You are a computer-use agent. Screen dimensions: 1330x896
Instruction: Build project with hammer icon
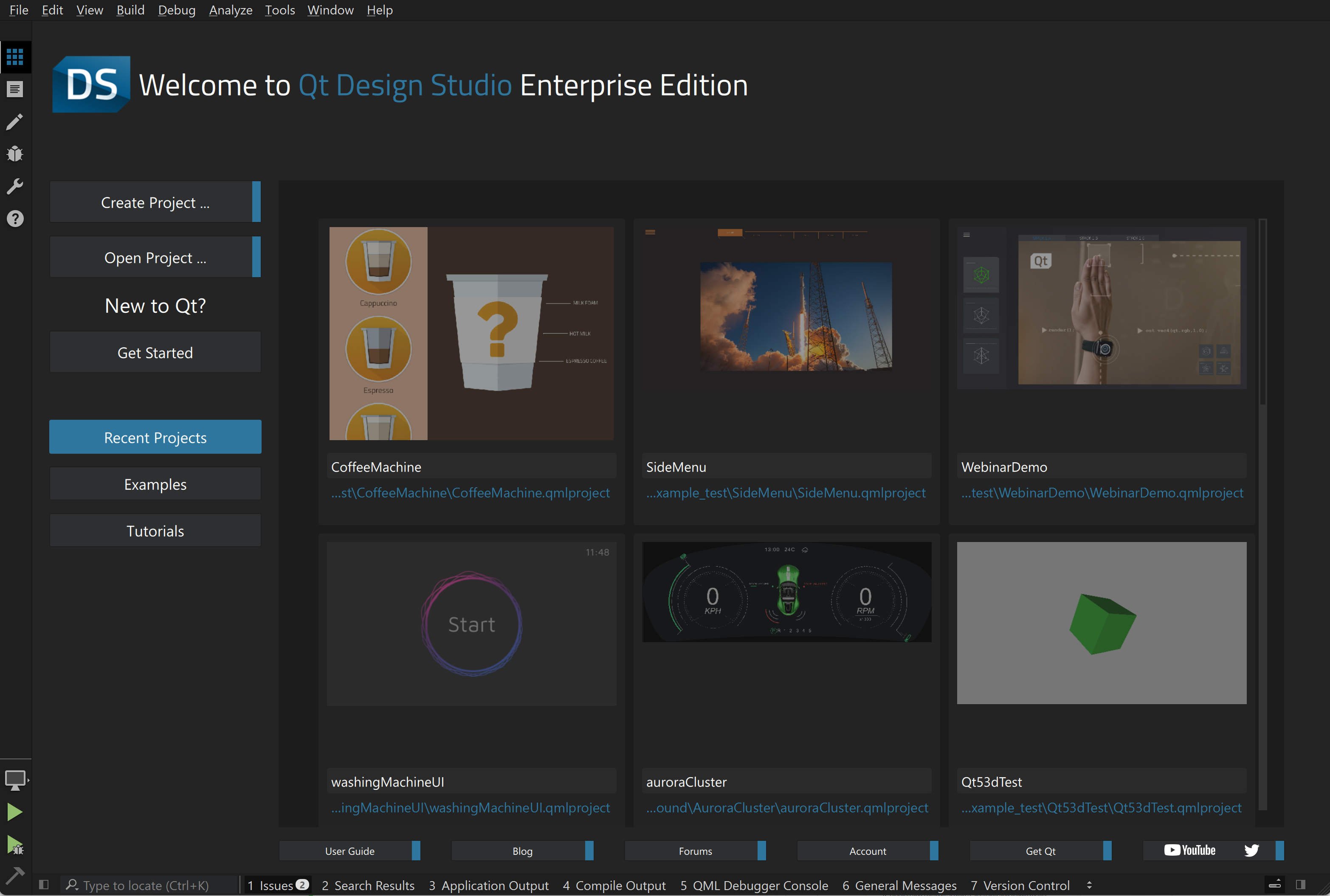(15, 875)
